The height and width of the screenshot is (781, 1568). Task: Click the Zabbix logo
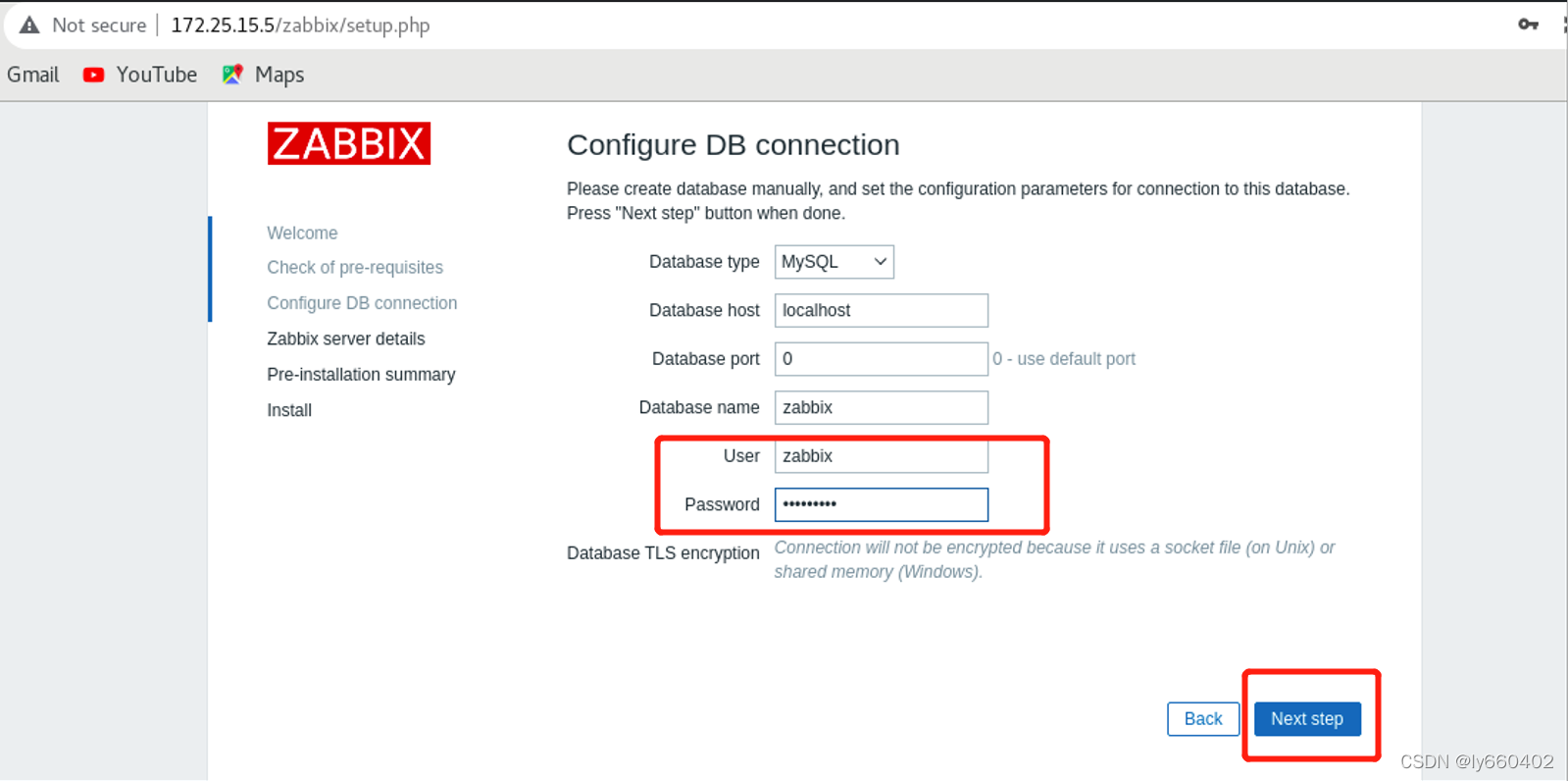coord(349,143)
